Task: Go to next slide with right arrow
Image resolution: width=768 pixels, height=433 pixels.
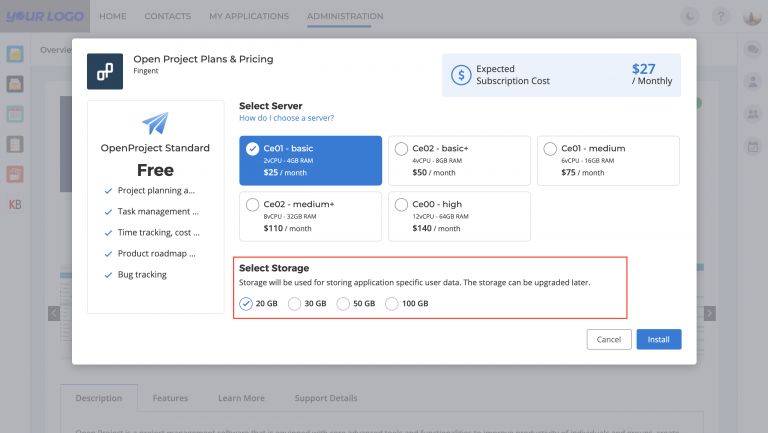Action: pos(710,313)
